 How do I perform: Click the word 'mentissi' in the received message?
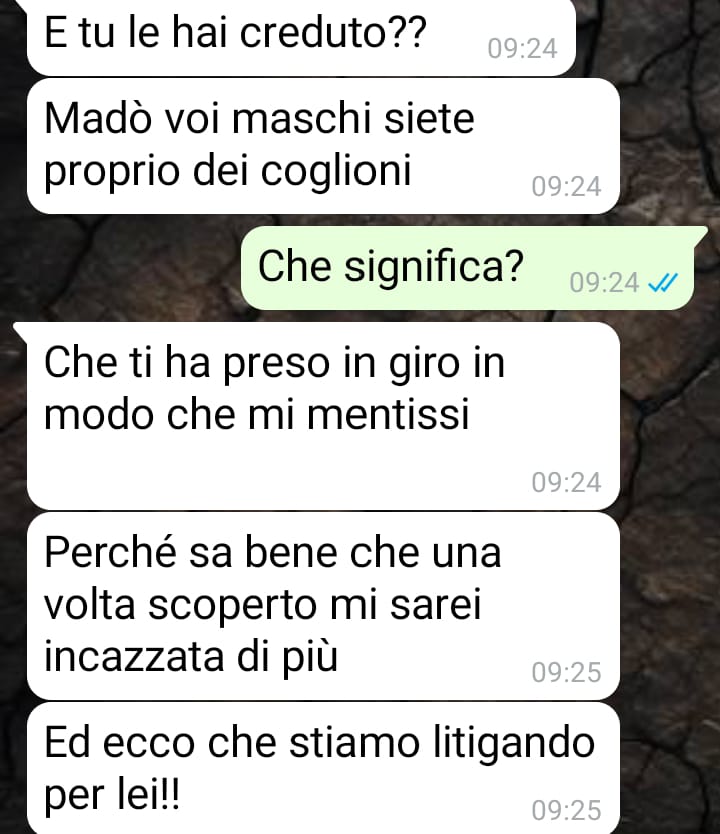click(388, 414)
